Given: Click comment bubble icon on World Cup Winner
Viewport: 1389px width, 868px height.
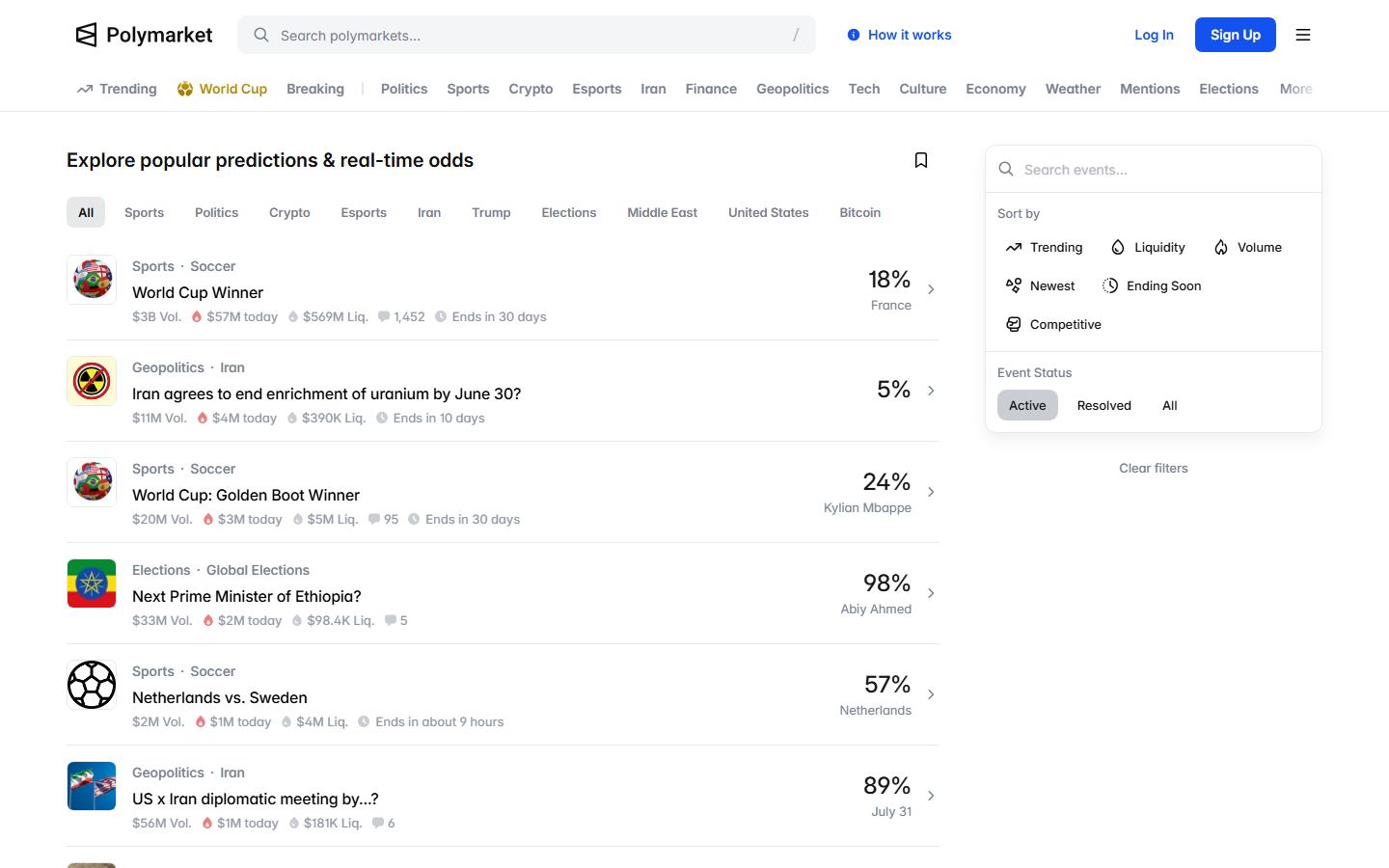Looking at the screenshot, I should pyautogui.click(x=384, y=316).
